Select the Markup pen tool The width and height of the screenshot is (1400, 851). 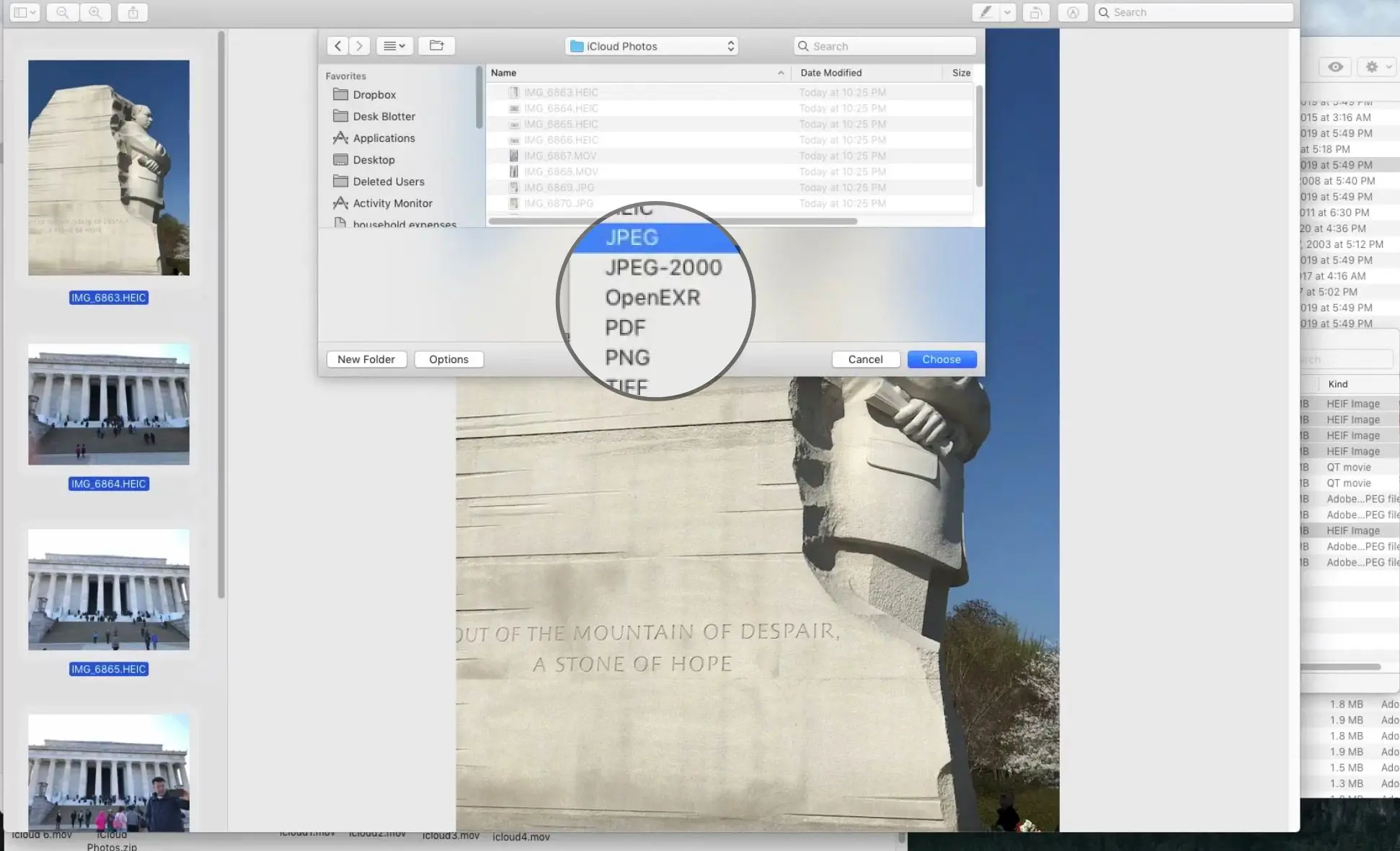point(985,12)
